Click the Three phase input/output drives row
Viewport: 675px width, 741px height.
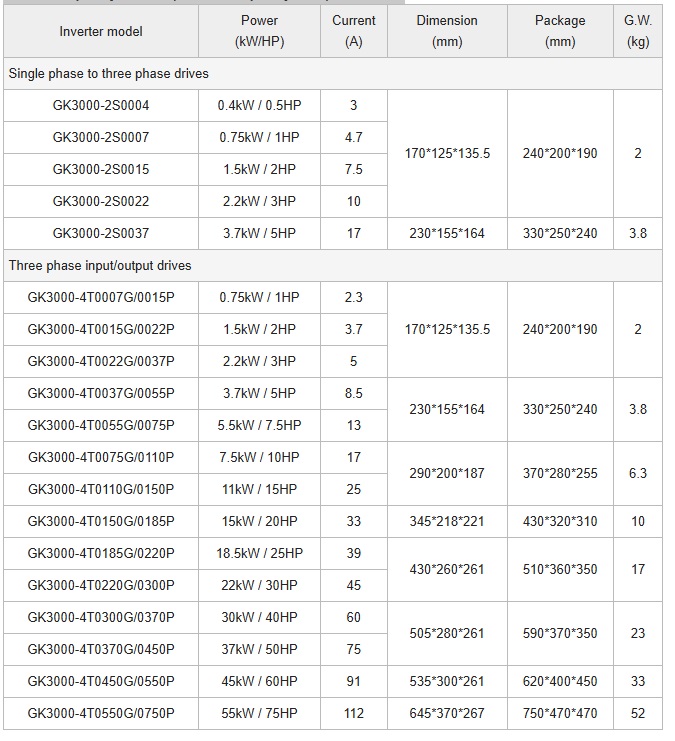coord(100,266)
